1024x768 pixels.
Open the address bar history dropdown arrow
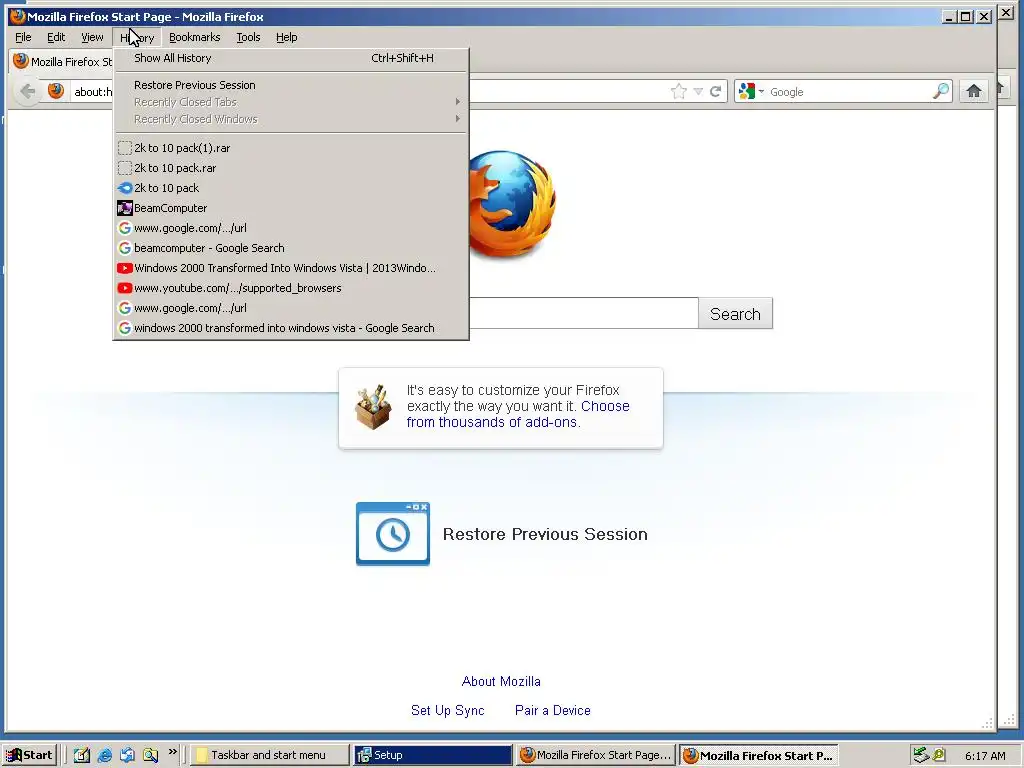pyautogui.click(x=698, y=91)
